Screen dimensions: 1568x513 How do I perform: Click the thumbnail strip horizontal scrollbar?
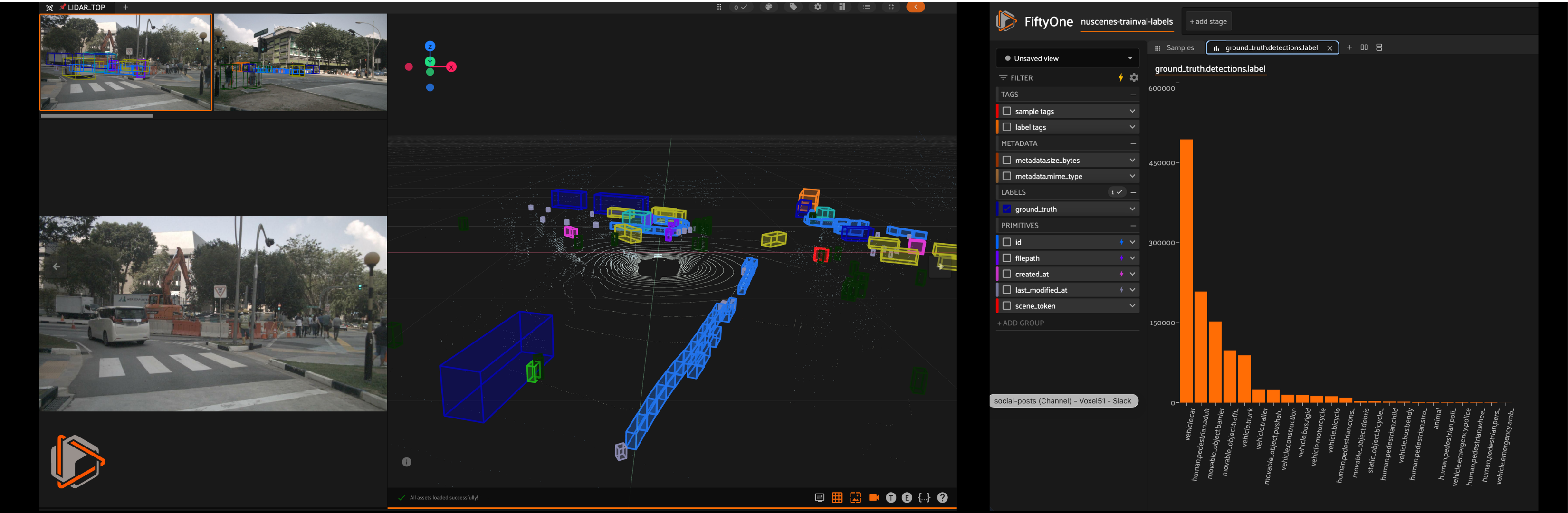[97, 115]
